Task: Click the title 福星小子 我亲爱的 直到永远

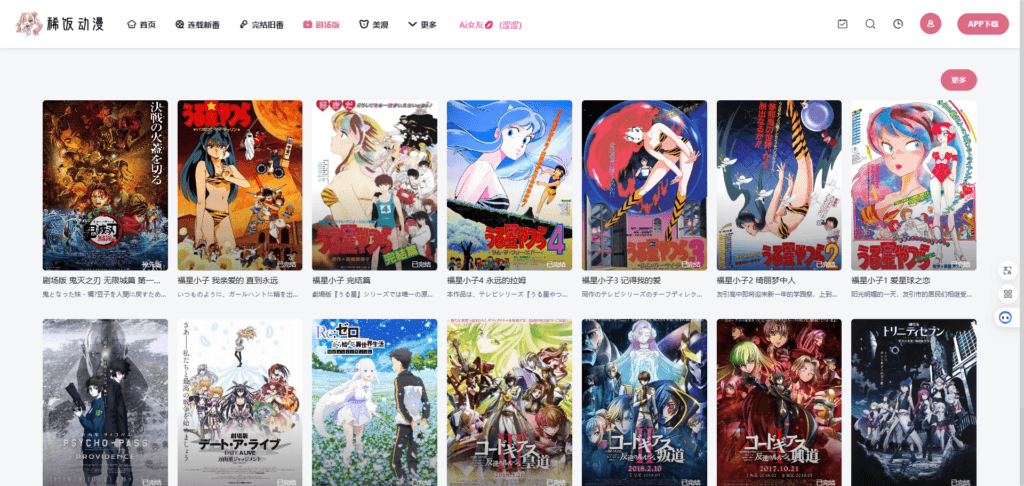Action: [226, 280]
